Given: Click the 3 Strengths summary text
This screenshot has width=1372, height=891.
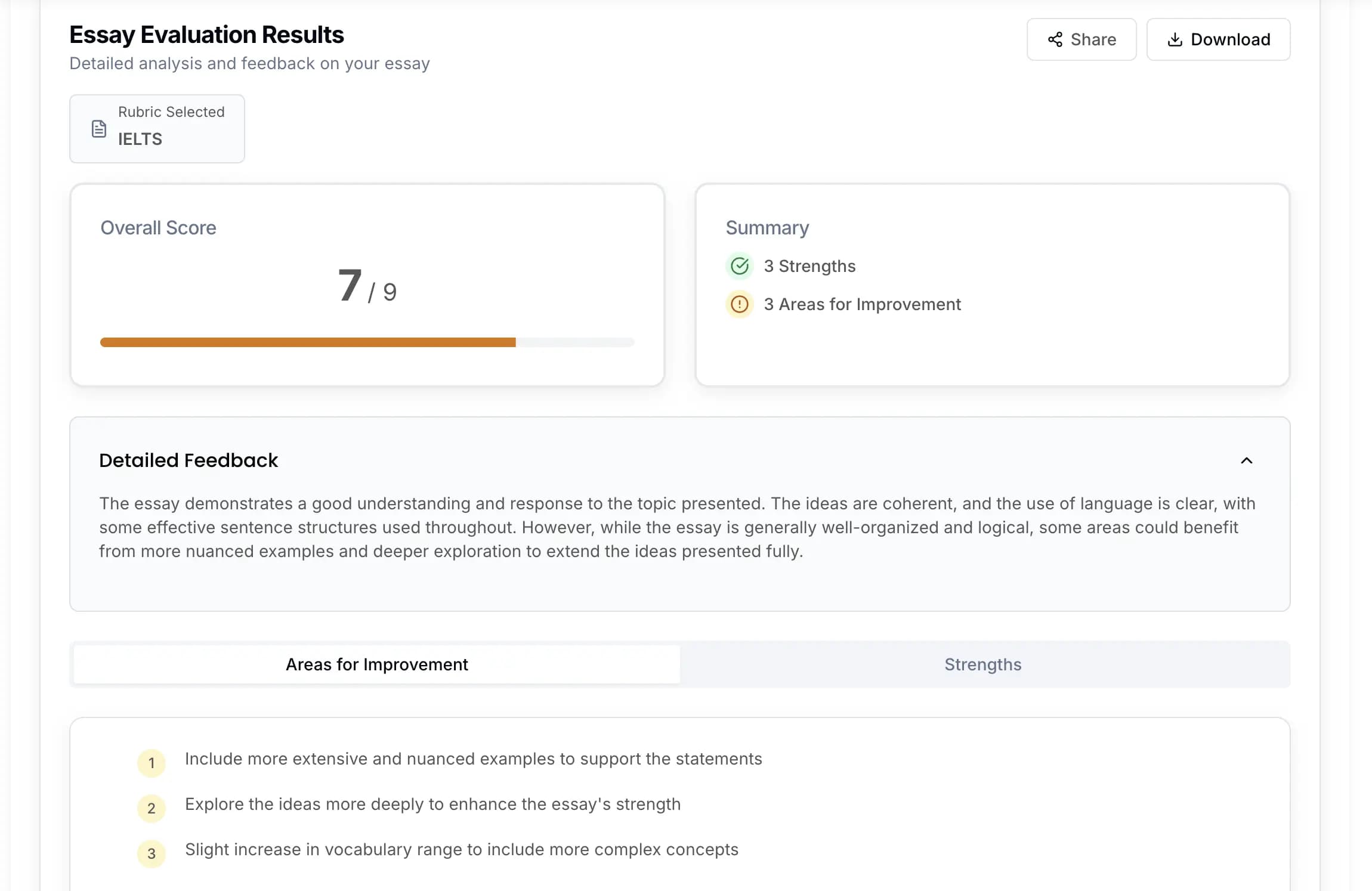Looking at the screenshot, I should (809, 266).
